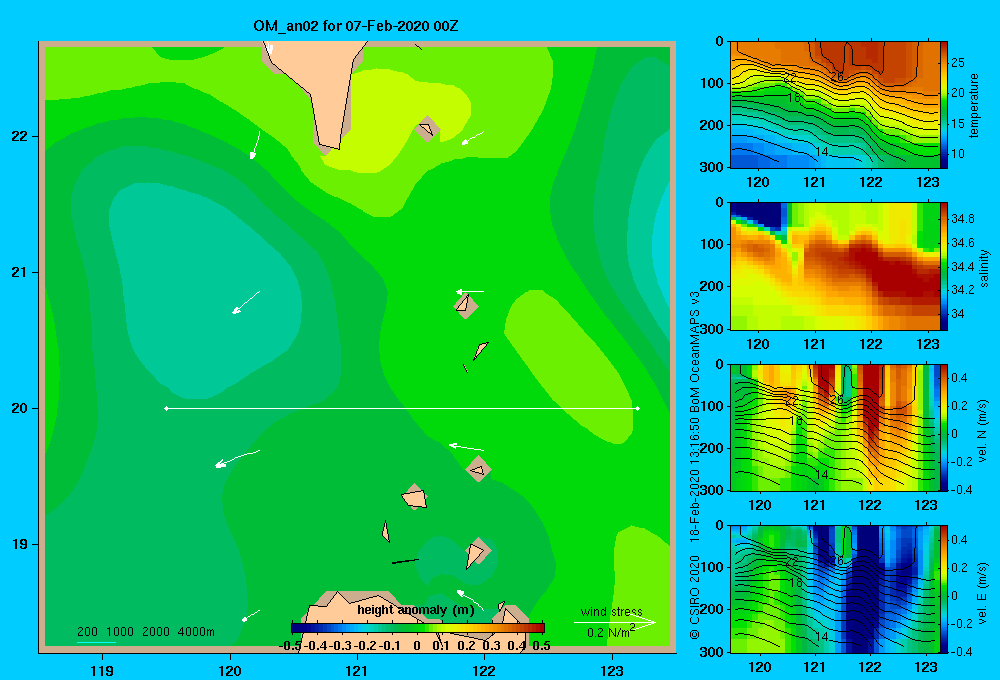Click the wind arrow near longitude 122 latitude 22
Viewport: 1000px width, 680px height.
(x=473, y=138)
